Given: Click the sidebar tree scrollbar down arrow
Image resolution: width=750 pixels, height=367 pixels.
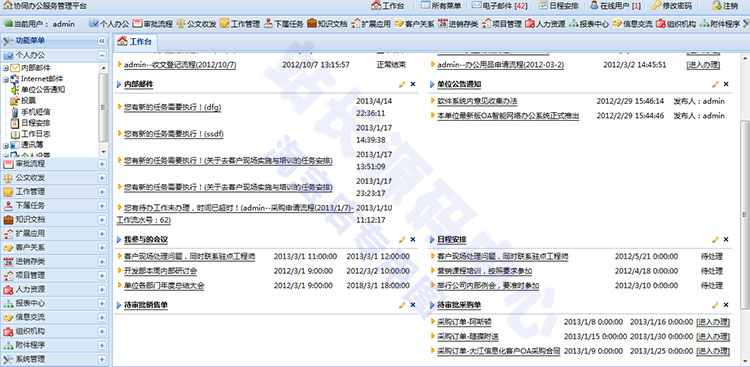Looking at the screenshot, I should coord(104,152).
